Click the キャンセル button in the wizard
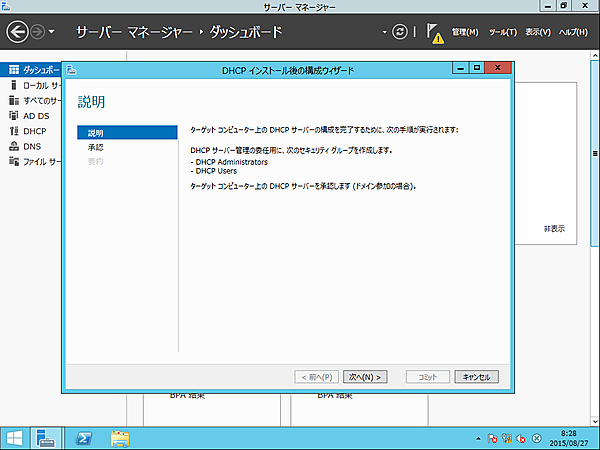Screen dimensions: 600x450 476,377
